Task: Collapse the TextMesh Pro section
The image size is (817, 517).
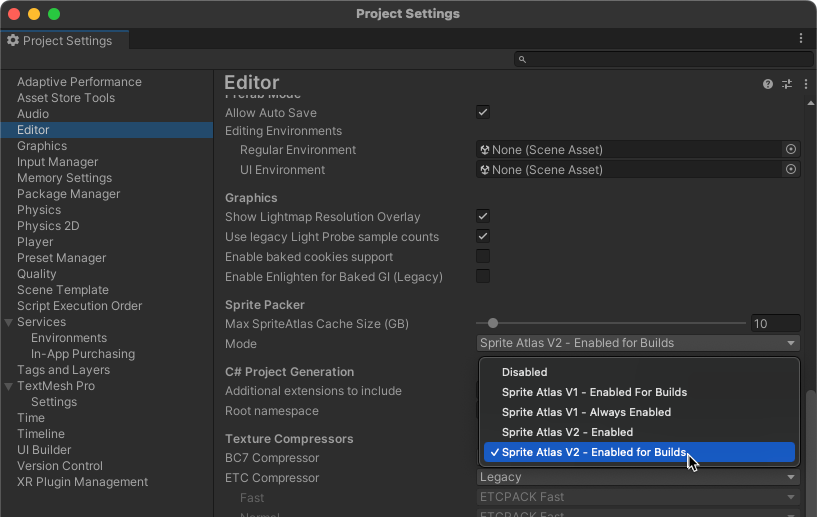Action: (x=9, y=386)
